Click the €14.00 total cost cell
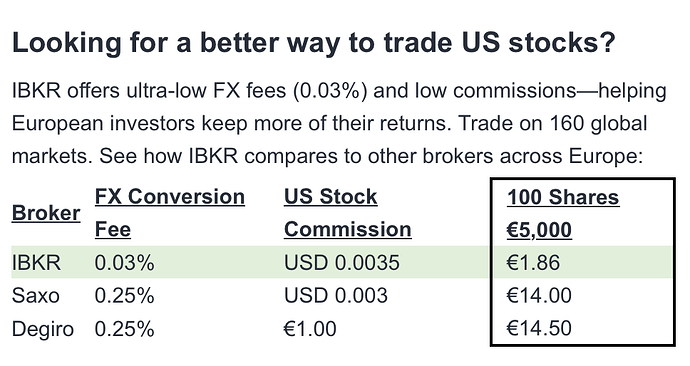The image size is (690, 366). (539, 296)
